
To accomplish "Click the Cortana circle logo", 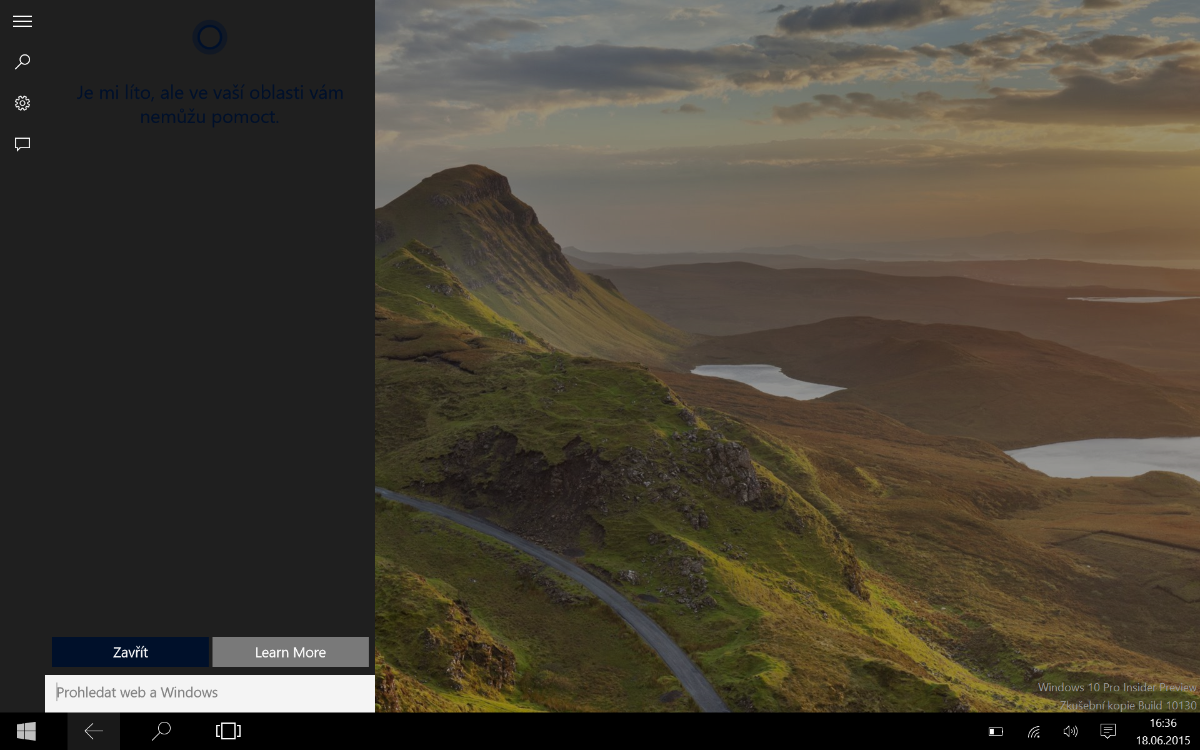I will pyautogui.click(x=210, y=38).
